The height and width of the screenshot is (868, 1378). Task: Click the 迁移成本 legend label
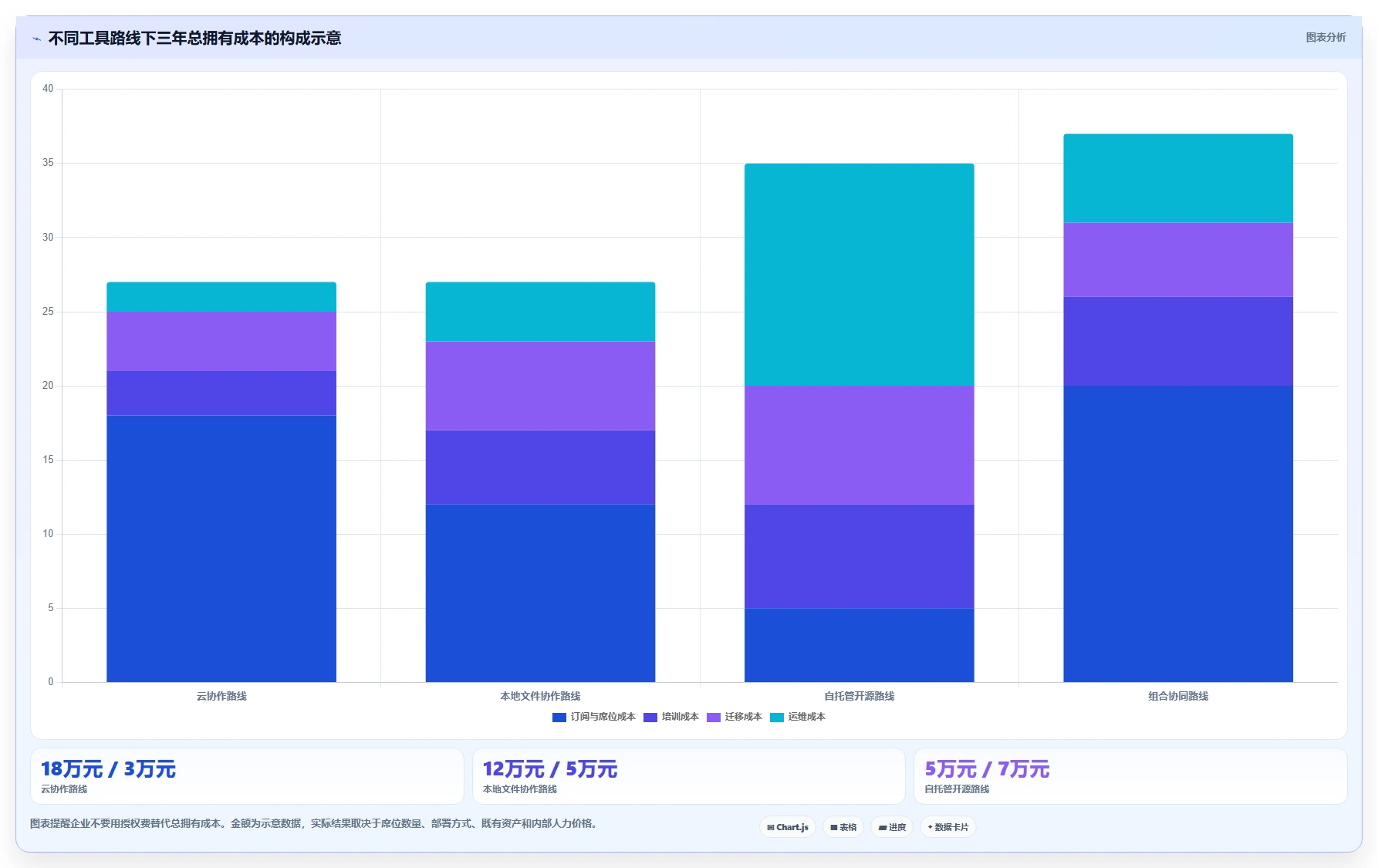tap(744, 717)
